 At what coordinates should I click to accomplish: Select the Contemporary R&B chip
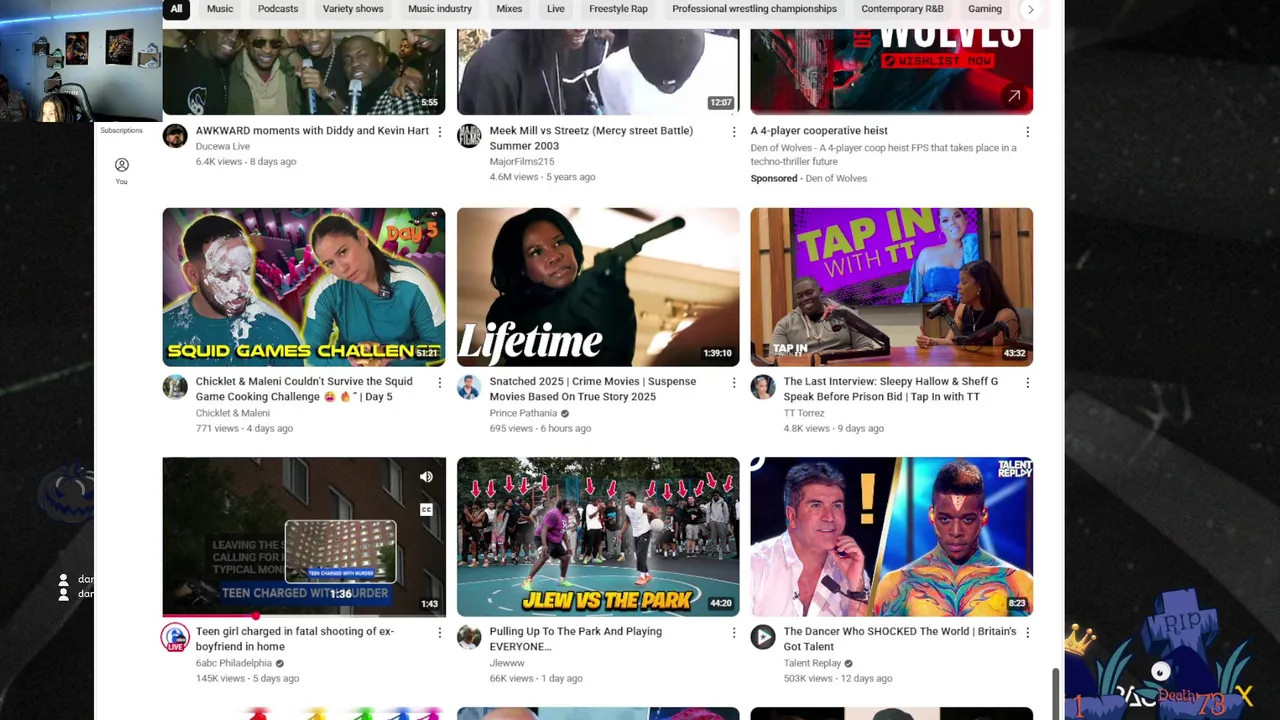tap(902, 9)
